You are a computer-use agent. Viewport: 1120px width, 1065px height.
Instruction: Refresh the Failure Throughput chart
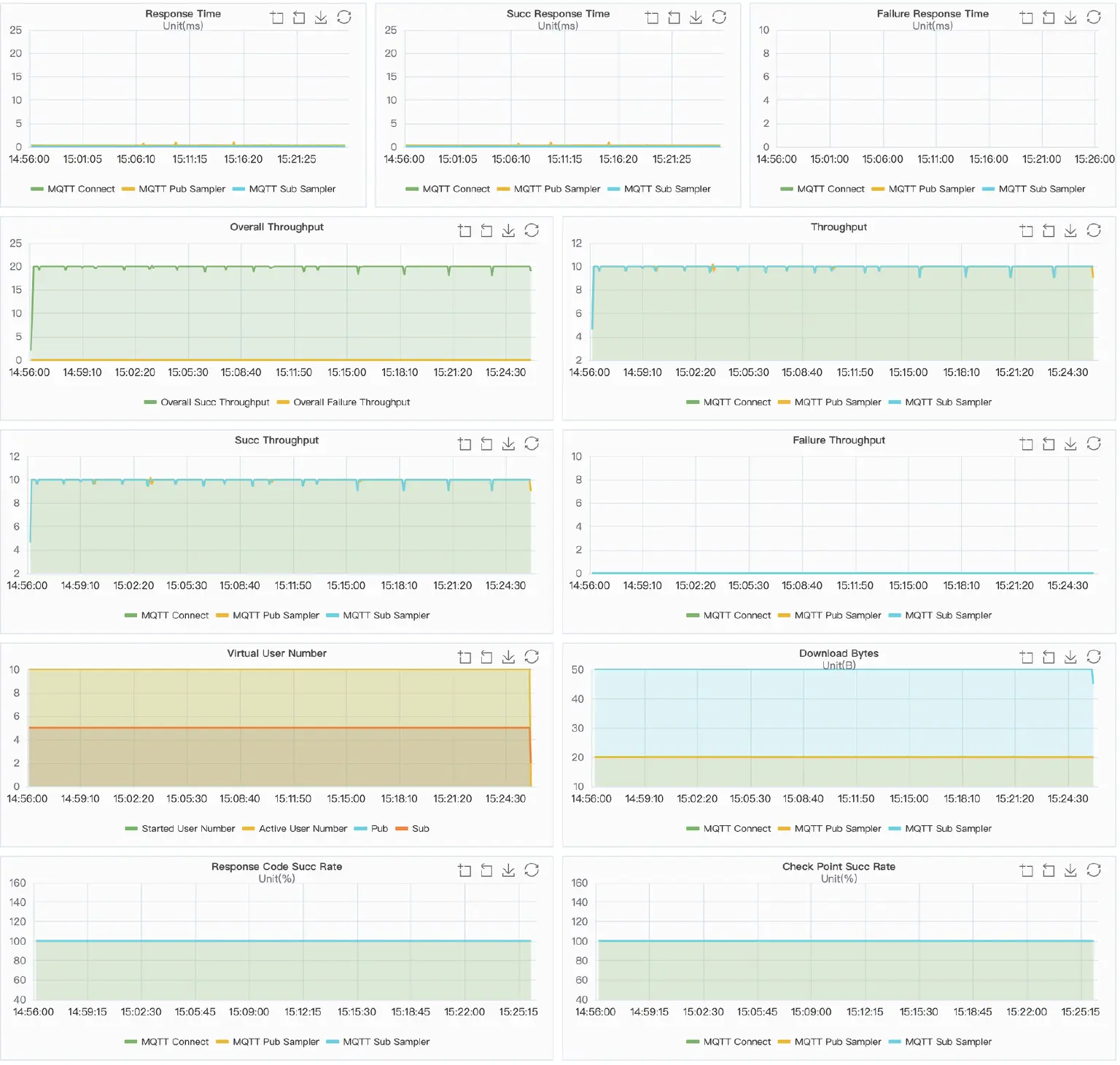coord(1094,443)
